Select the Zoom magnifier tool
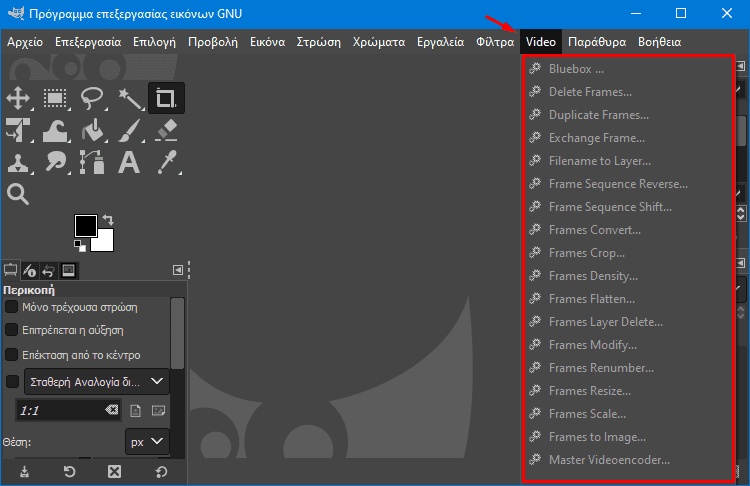 click(x=18, y=194)
